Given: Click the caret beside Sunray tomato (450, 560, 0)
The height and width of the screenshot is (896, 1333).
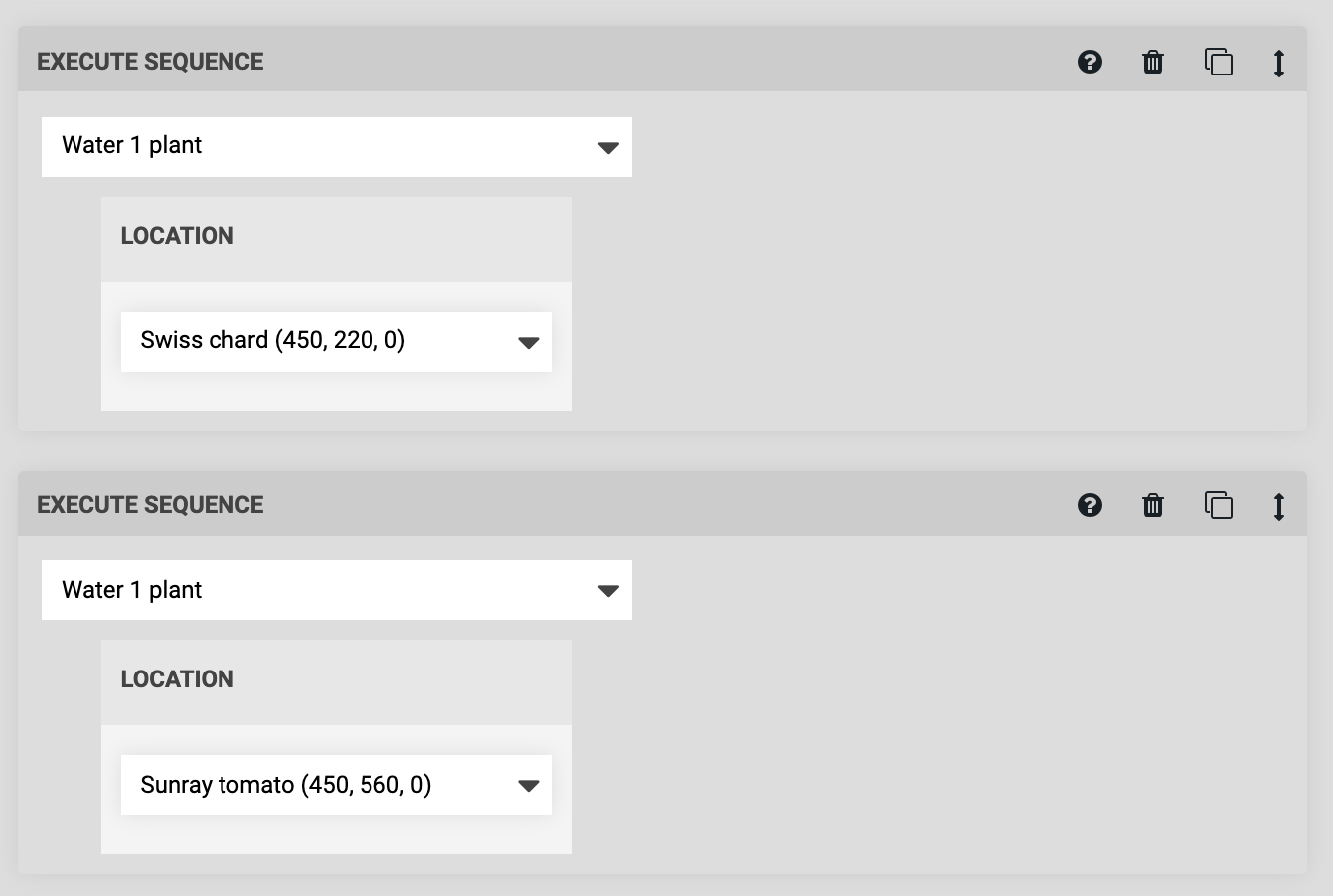Looking at the screenshot, I should click(529, 786).
